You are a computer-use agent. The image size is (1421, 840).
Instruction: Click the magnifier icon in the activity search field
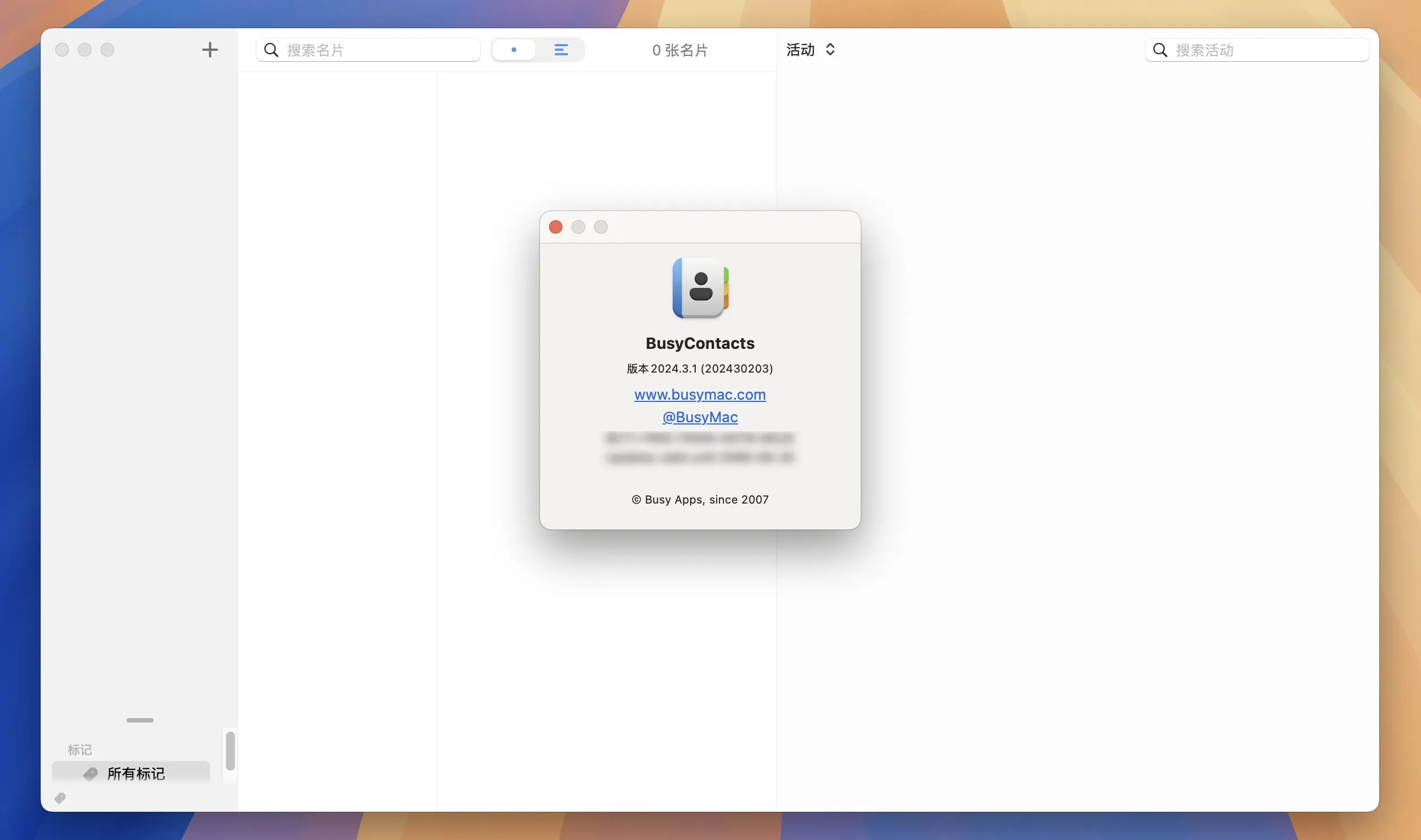click(x=1160, y=50)
